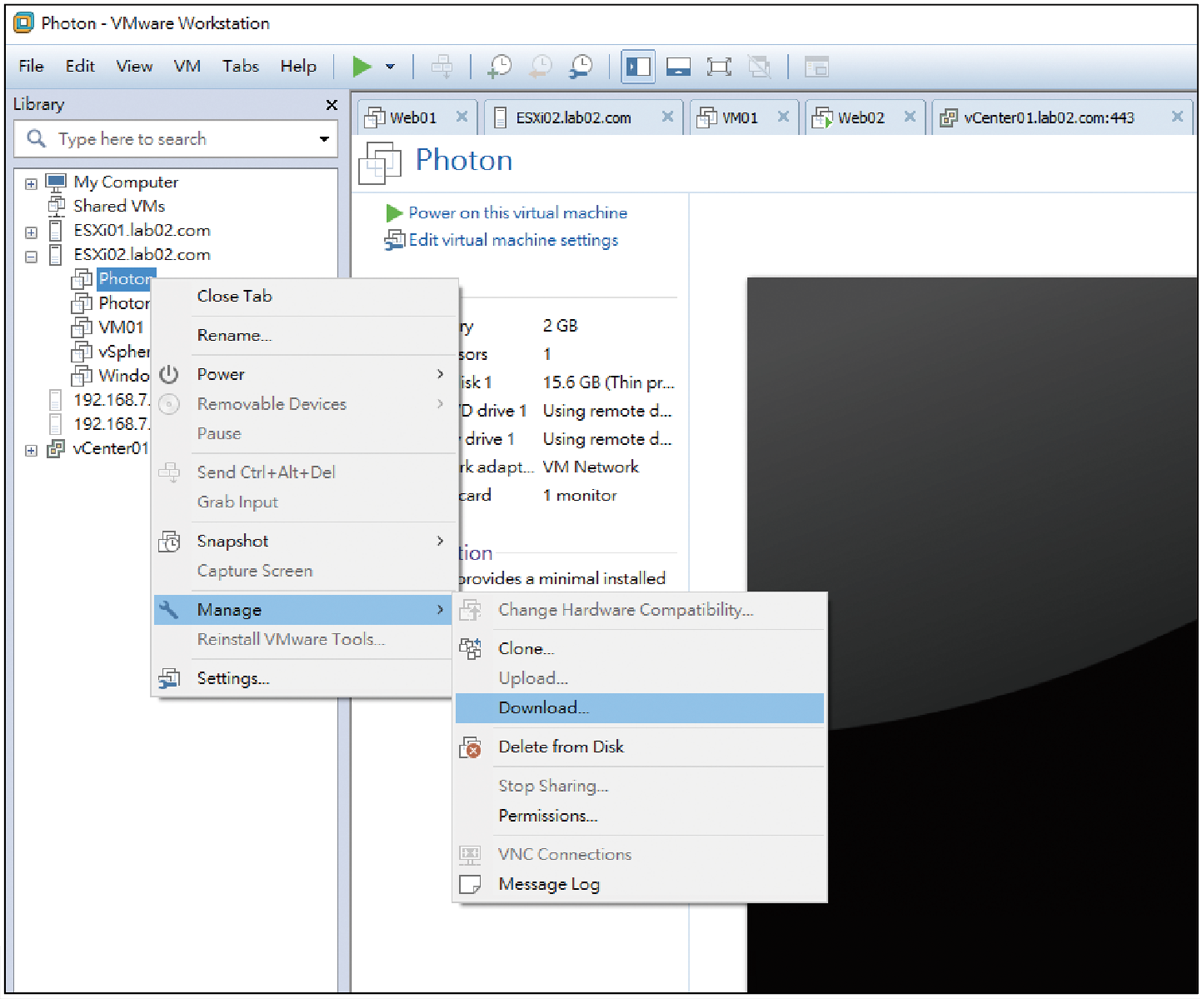Screen dimensions: 1200x999
Task: Click the Revert to snapshot toolbar icon
Action: point(540,67)
